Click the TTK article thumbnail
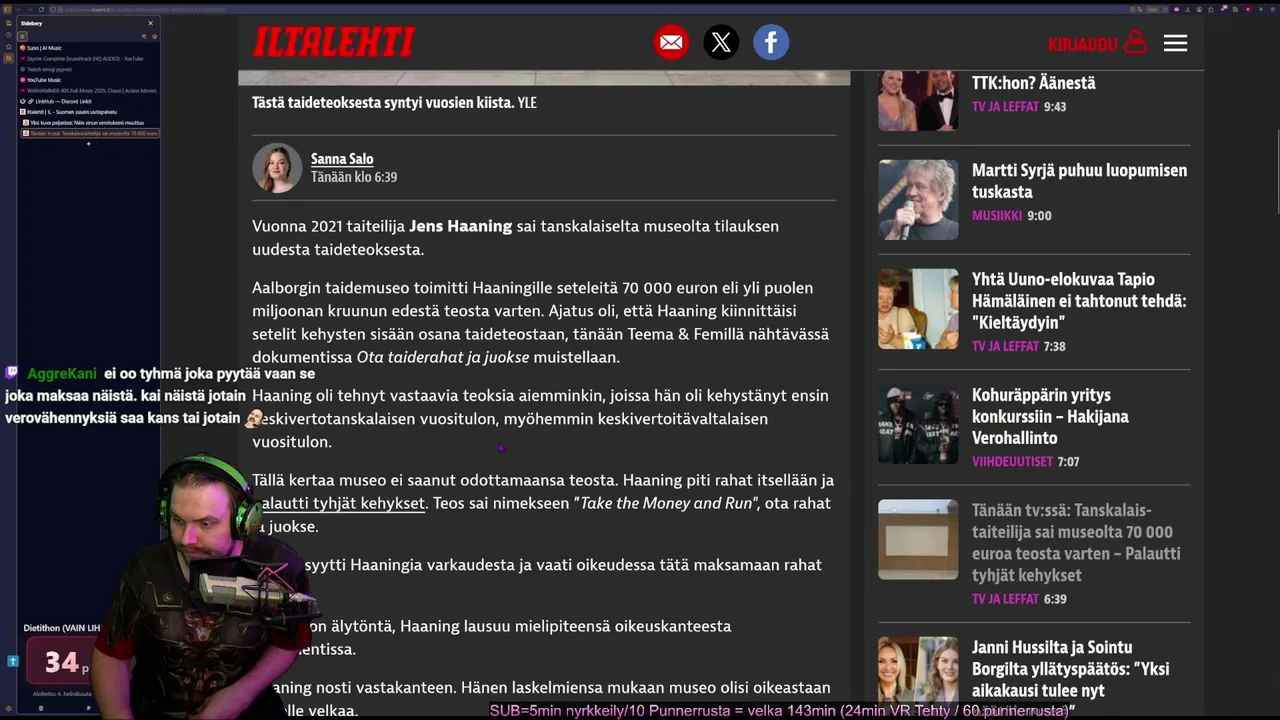1280x720 pixels. tap(918, 100)
